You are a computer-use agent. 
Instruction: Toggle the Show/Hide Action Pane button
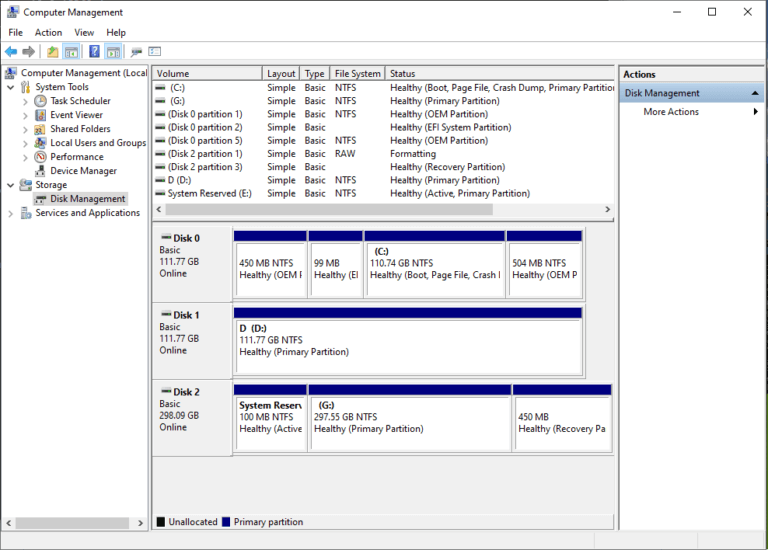coord(113,51)
